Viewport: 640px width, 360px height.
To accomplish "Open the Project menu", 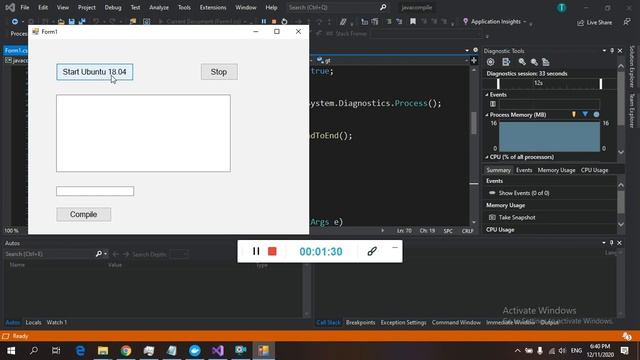I will pos(87,7).
